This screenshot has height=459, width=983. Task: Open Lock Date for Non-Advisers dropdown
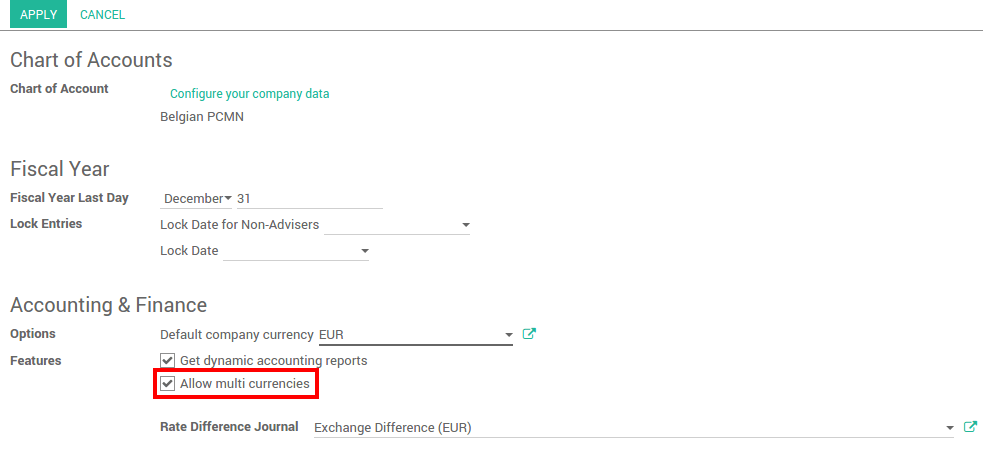click(x=466, y=225)
